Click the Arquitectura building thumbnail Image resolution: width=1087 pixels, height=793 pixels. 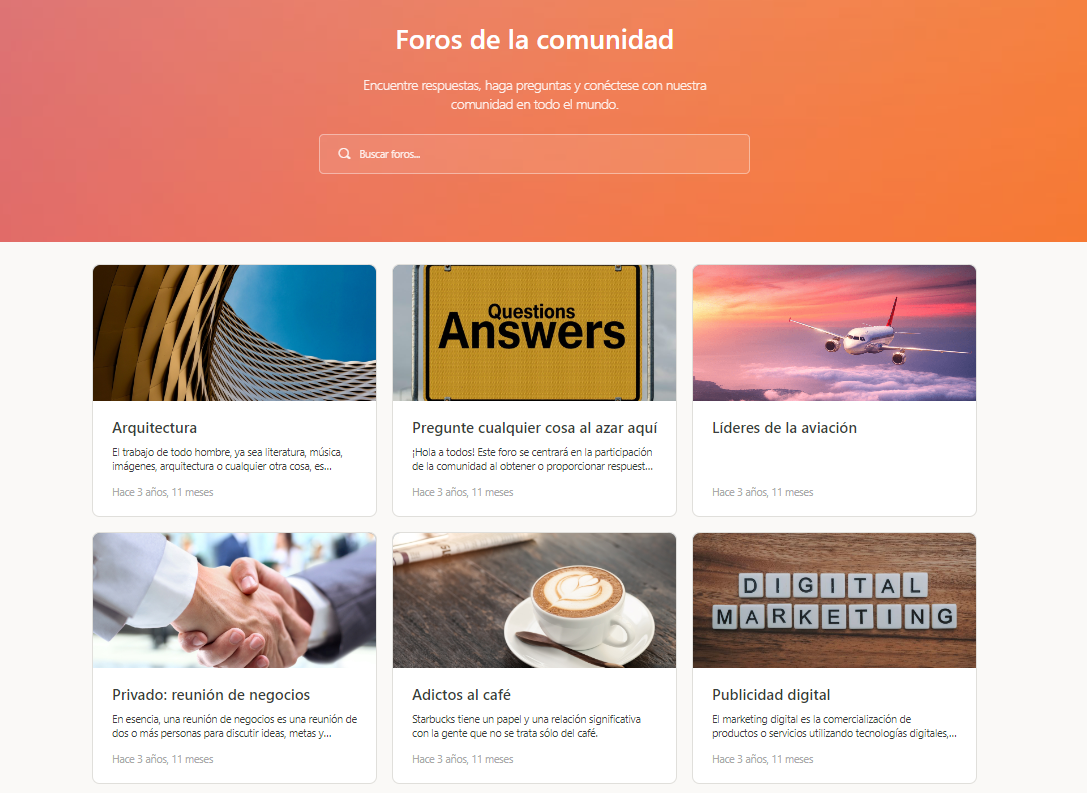[234, 333]
